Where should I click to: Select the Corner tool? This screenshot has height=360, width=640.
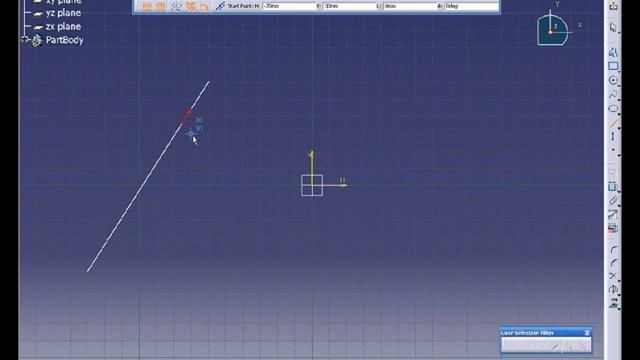click(613, 250)
